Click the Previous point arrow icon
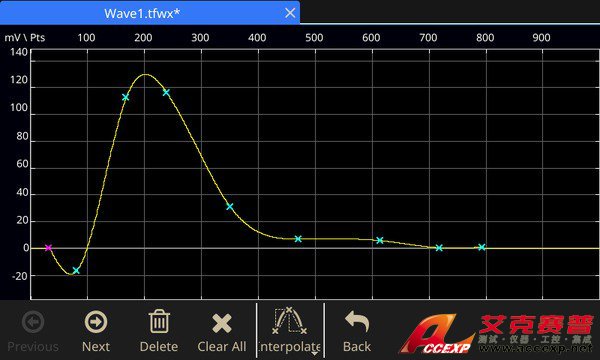This screenshot has width=600, height=360. coord(33,322)
